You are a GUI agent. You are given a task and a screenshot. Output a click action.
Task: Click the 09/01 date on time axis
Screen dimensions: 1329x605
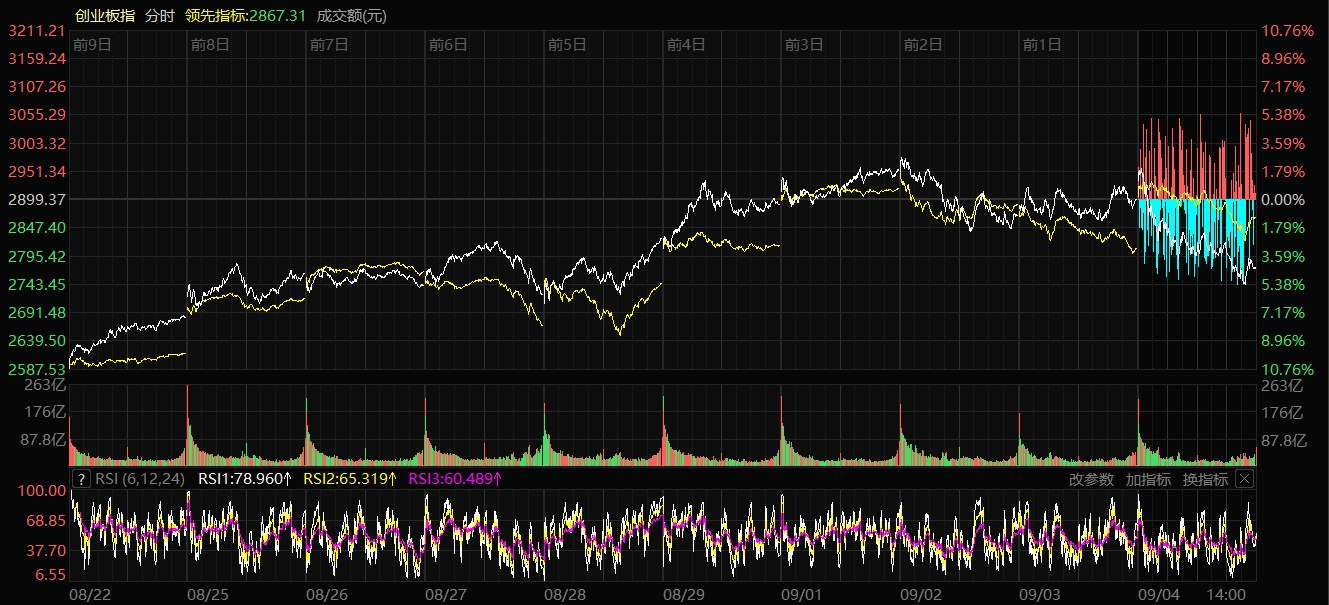(x=802, y=594)
